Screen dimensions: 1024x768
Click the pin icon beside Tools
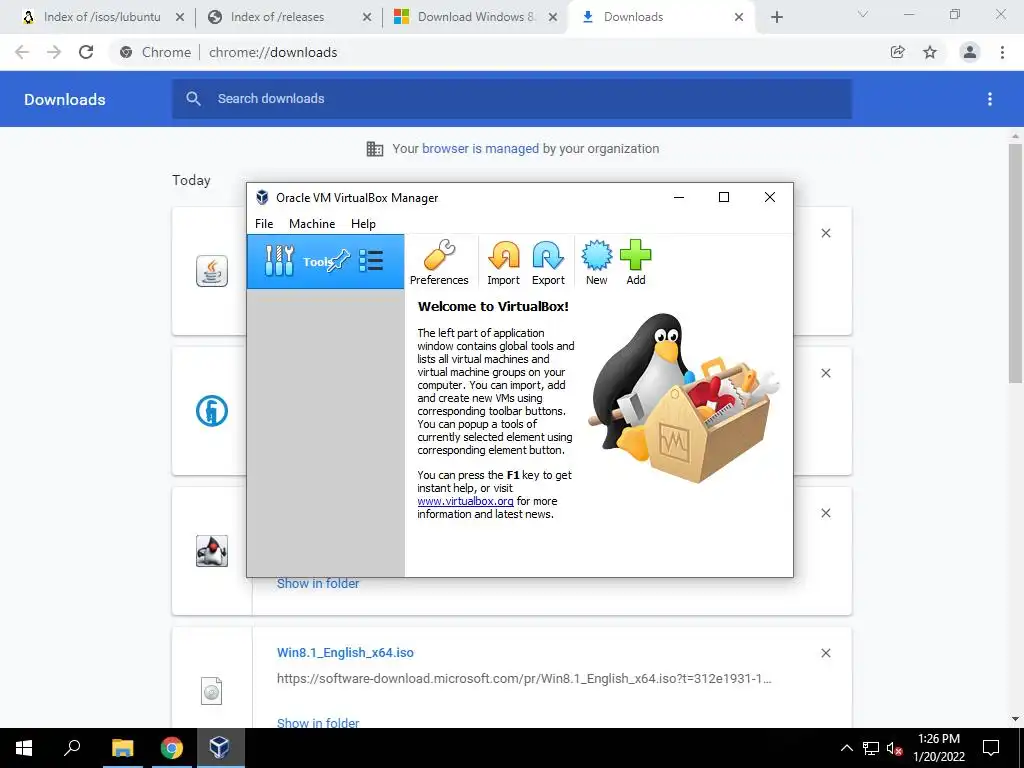pos(339,261)
